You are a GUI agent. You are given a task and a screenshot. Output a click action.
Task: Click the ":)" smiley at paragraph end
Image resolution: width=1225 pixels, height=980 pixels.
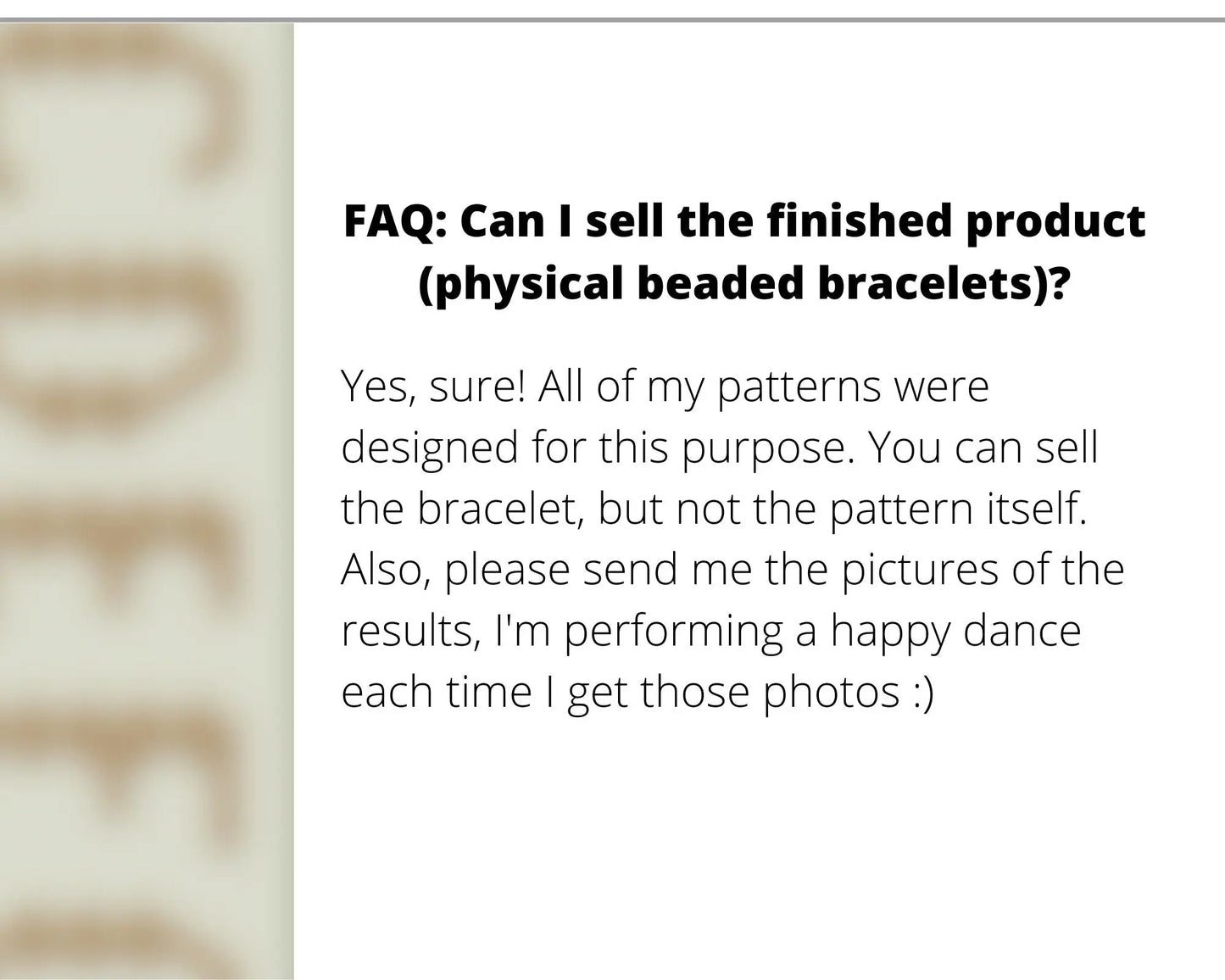922,692
